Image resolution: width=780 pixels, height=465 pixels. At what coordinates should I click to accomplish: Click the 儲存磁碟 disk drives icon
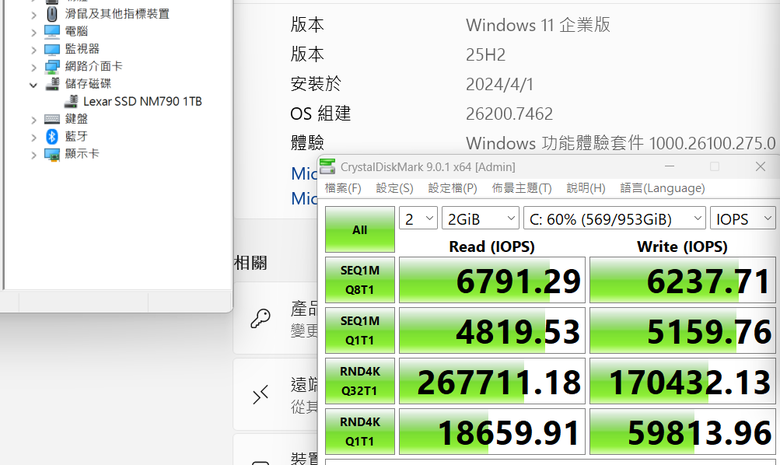(52, 84)
